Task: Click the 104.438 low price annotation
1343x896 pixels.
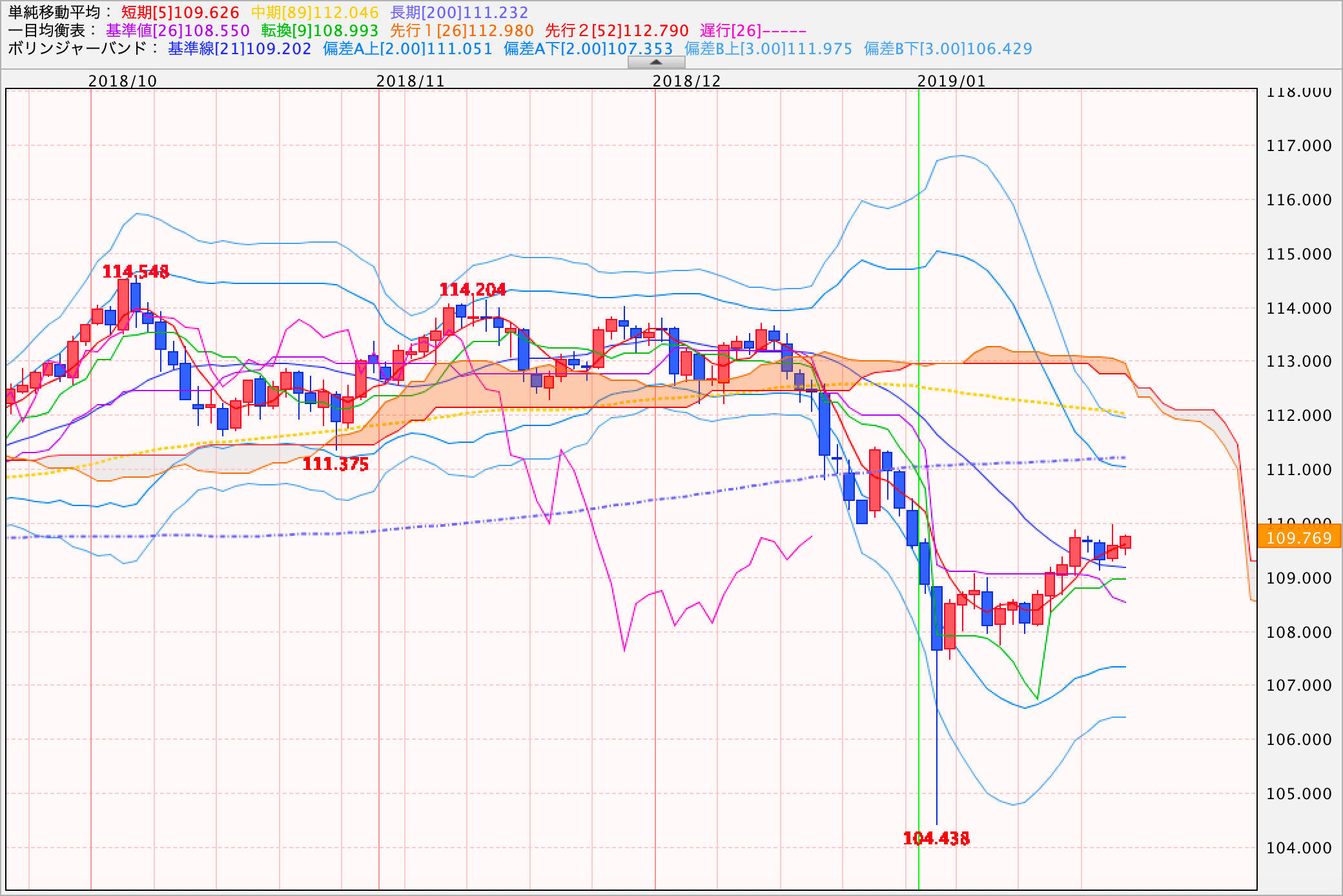Action: [x=936, y=838]
